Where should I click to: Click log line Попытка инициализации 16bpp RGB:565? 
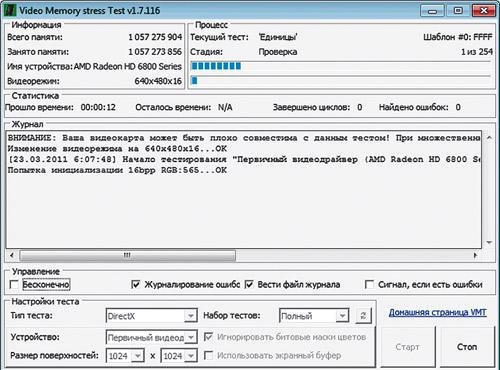[117, 170]
